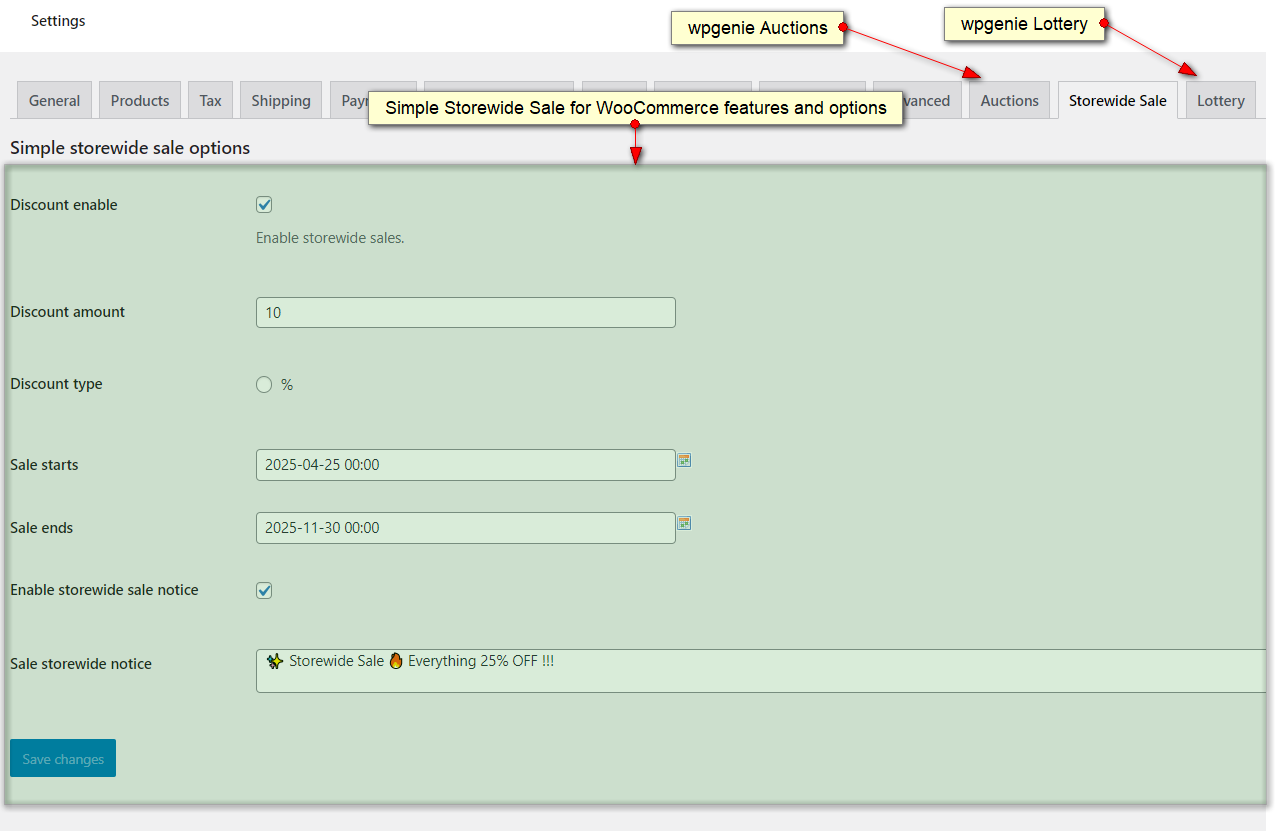Click the 'Sale starts' label
Viewport: 1277px width, 831px height.
44,465
